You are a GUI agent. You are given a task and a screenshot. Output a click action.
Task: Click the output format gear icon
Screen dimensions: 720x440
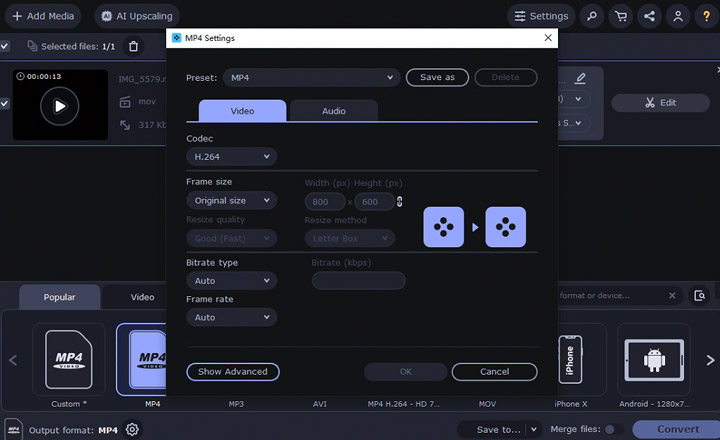click(x=132, y=430)
